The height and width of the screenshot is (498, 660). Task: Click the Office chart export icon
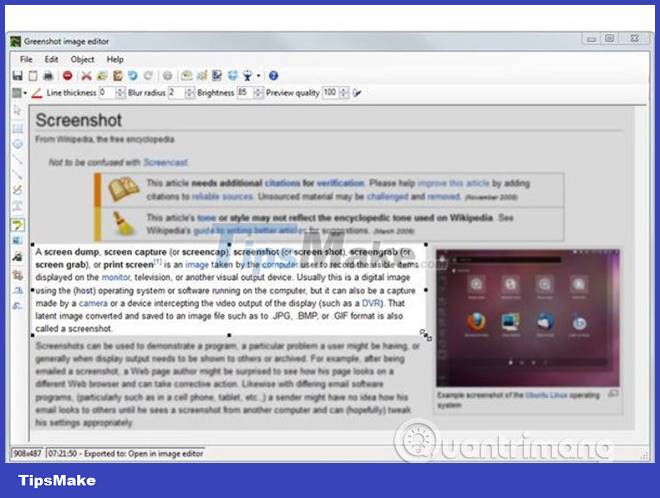[x=202, y=76]
